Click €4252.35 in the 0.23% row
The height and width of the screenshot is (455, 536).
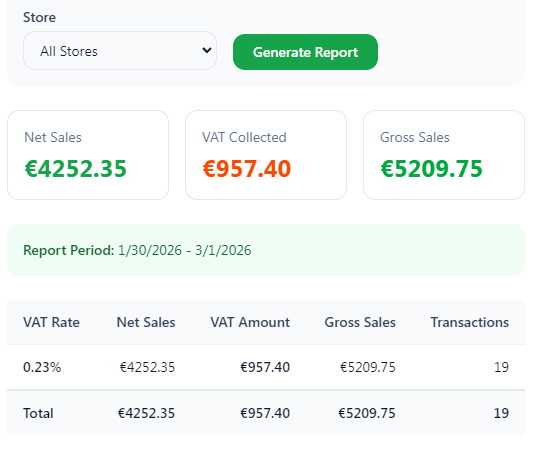click(147, 367)
